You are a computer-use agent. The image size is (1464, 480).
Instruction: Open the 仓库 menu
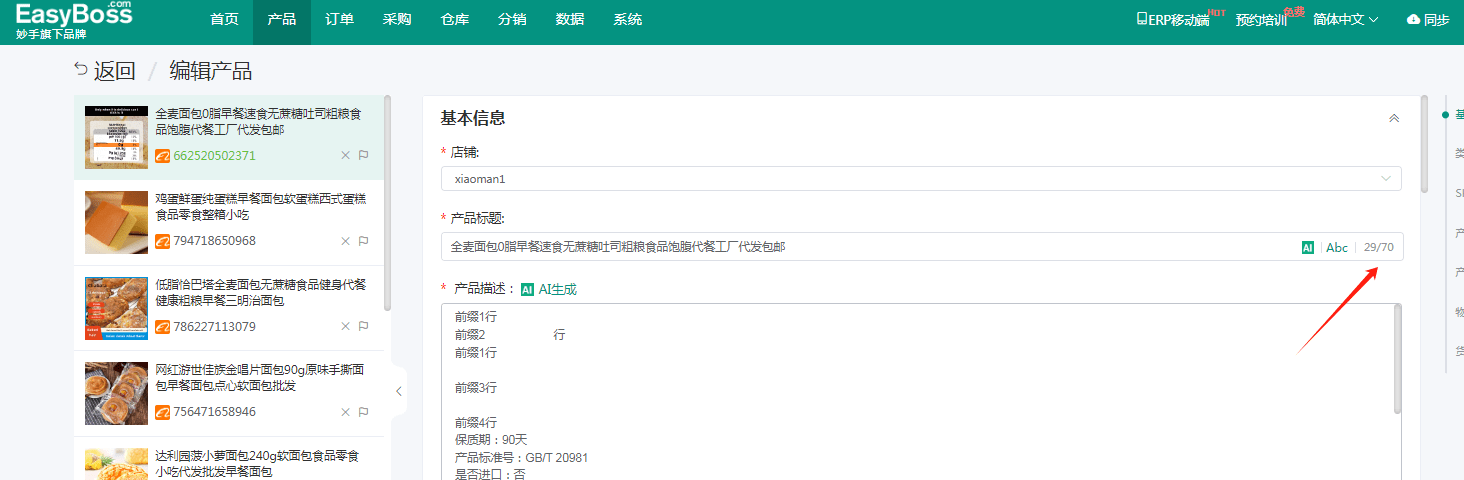click(455, 20)
